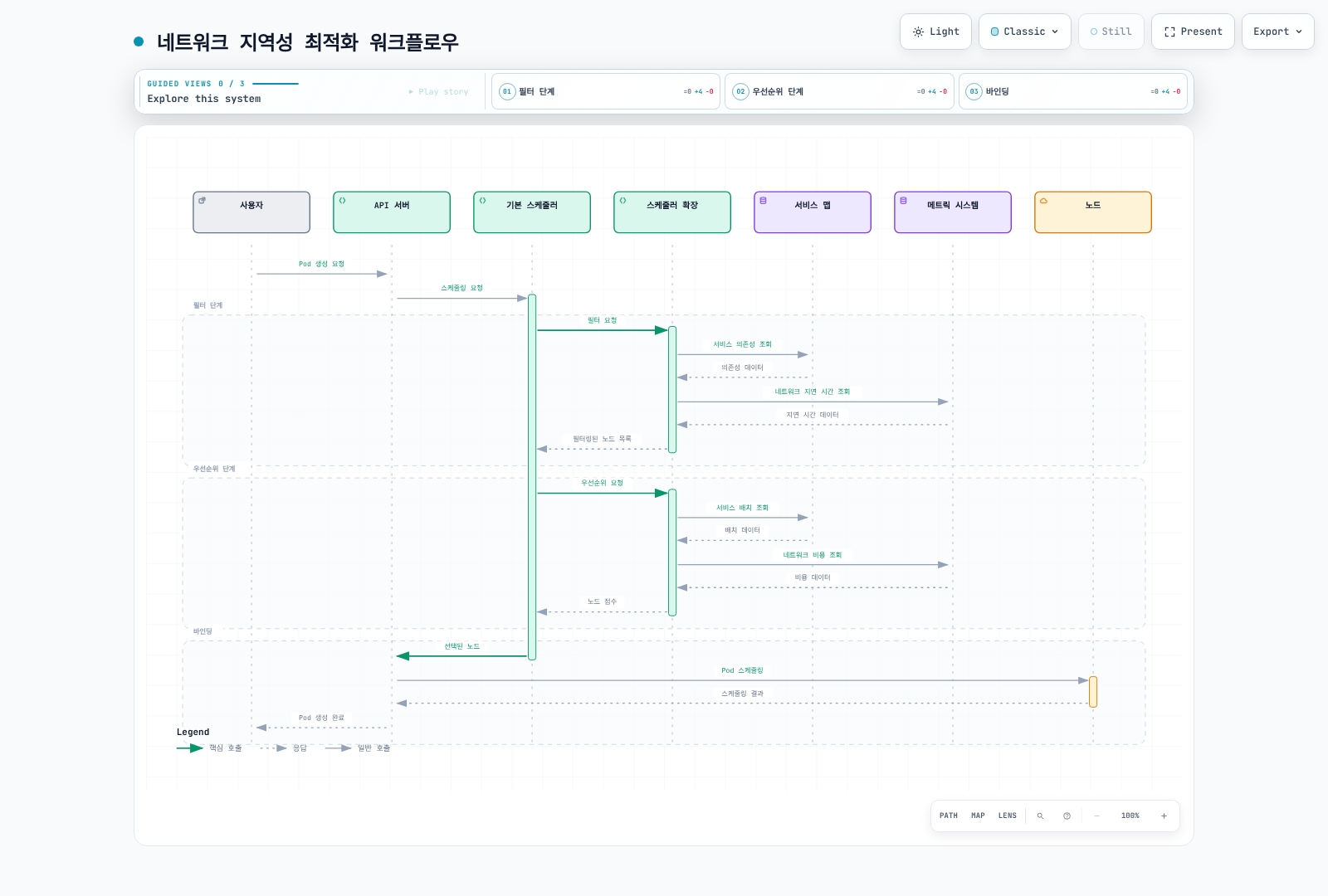Click the code icon on 기본 스케줄러

click(482, 201)
